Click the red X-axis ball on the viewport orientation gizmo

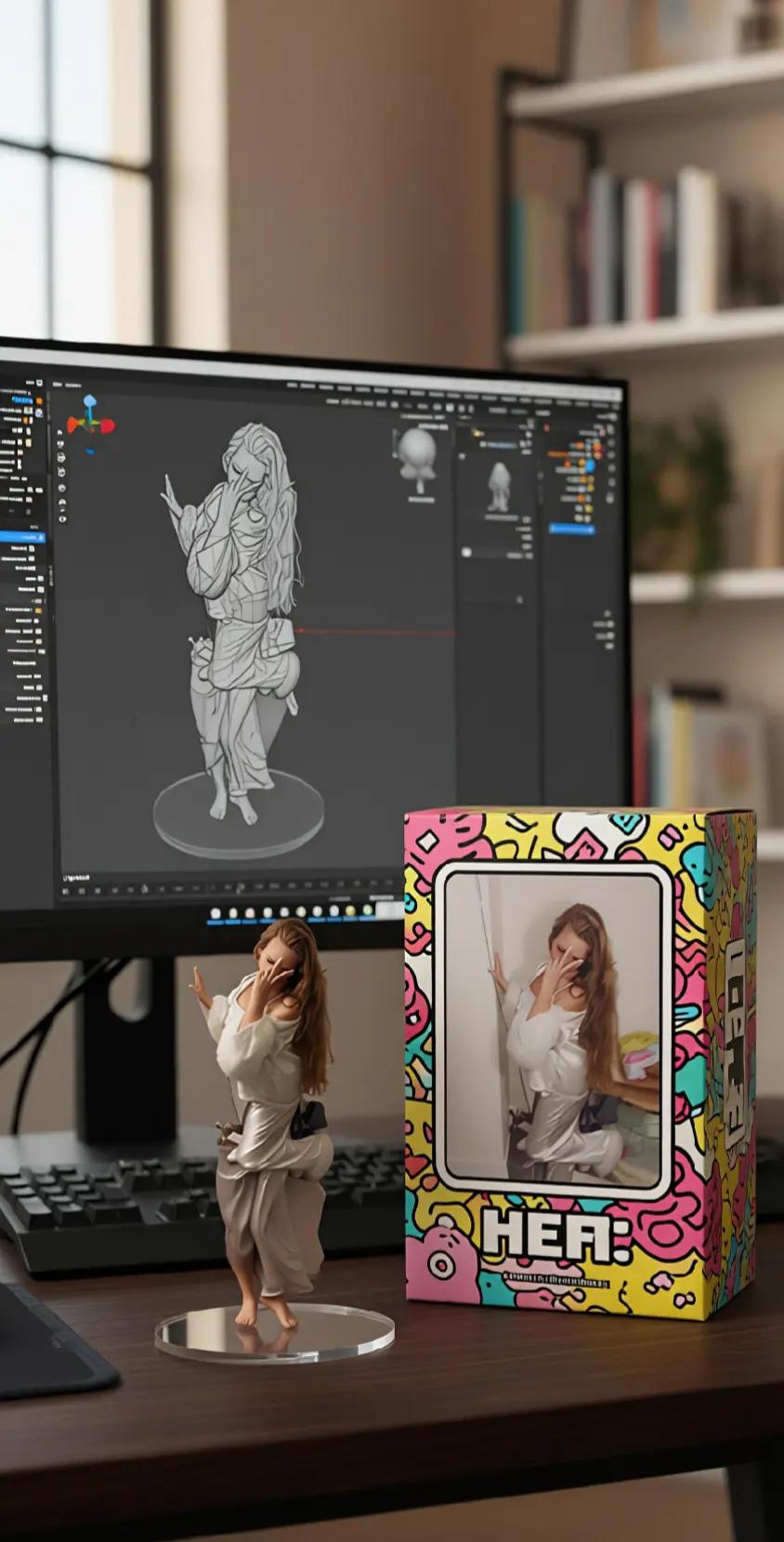pyautogui.click(x=107, y=426)
